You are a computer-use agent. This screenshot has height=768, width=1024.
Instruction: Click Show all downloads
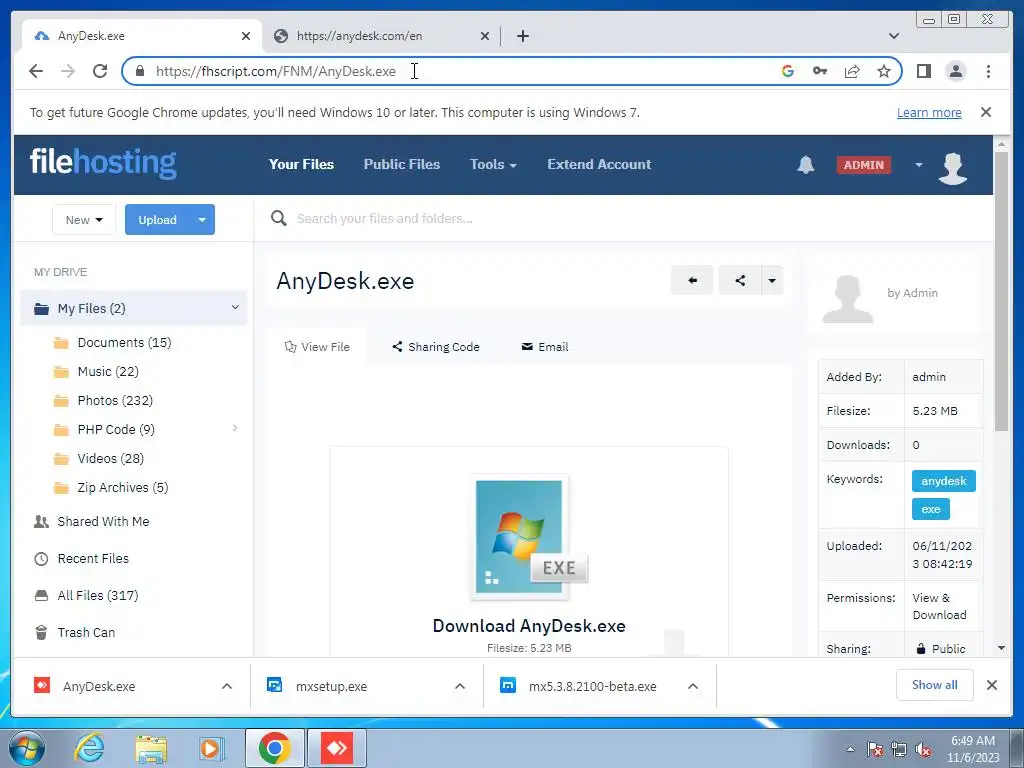tap(935, 685)
